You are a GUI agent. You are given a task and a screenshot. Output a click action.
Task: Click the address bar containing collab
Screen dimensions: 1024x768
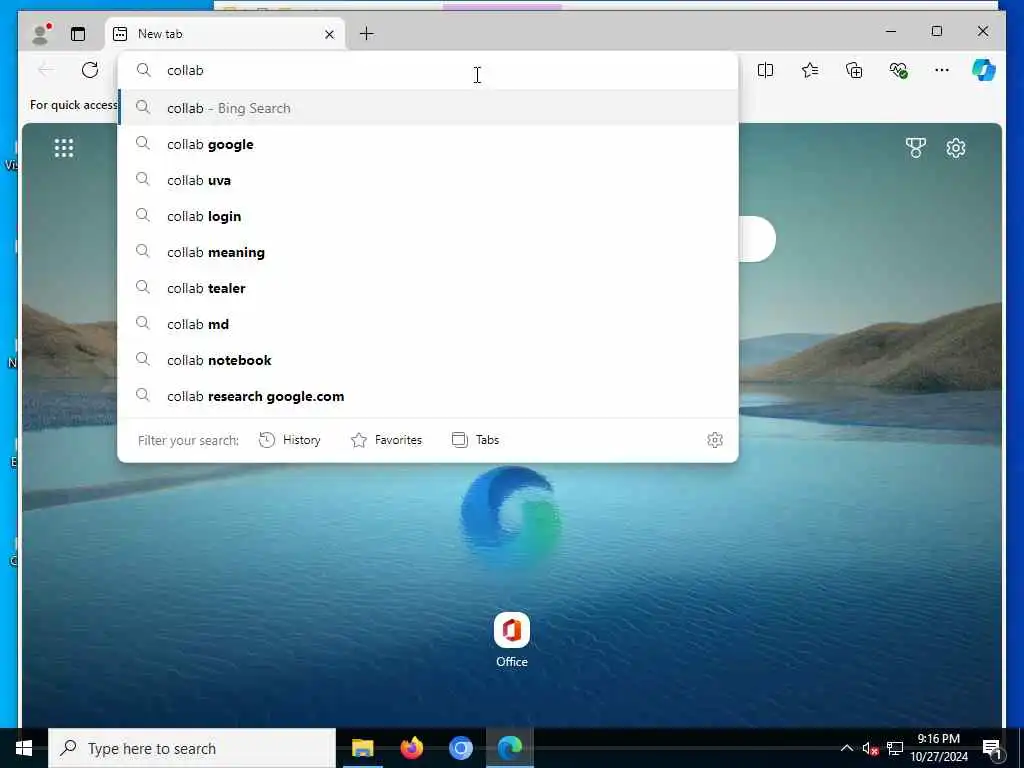tap(428, 71)
